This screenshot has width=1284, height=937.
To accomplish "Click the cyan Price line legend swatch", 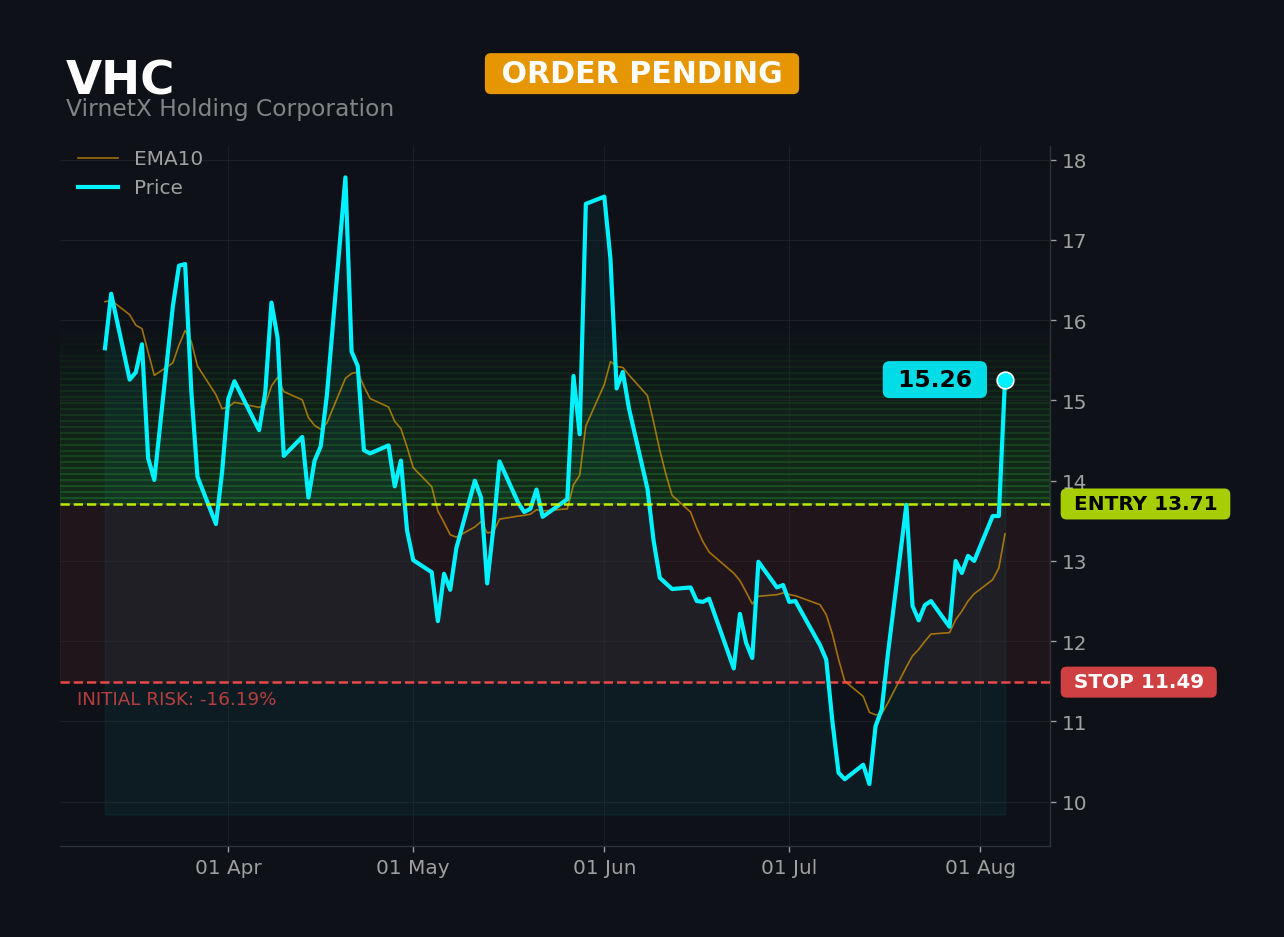I will tap(98, 188).
